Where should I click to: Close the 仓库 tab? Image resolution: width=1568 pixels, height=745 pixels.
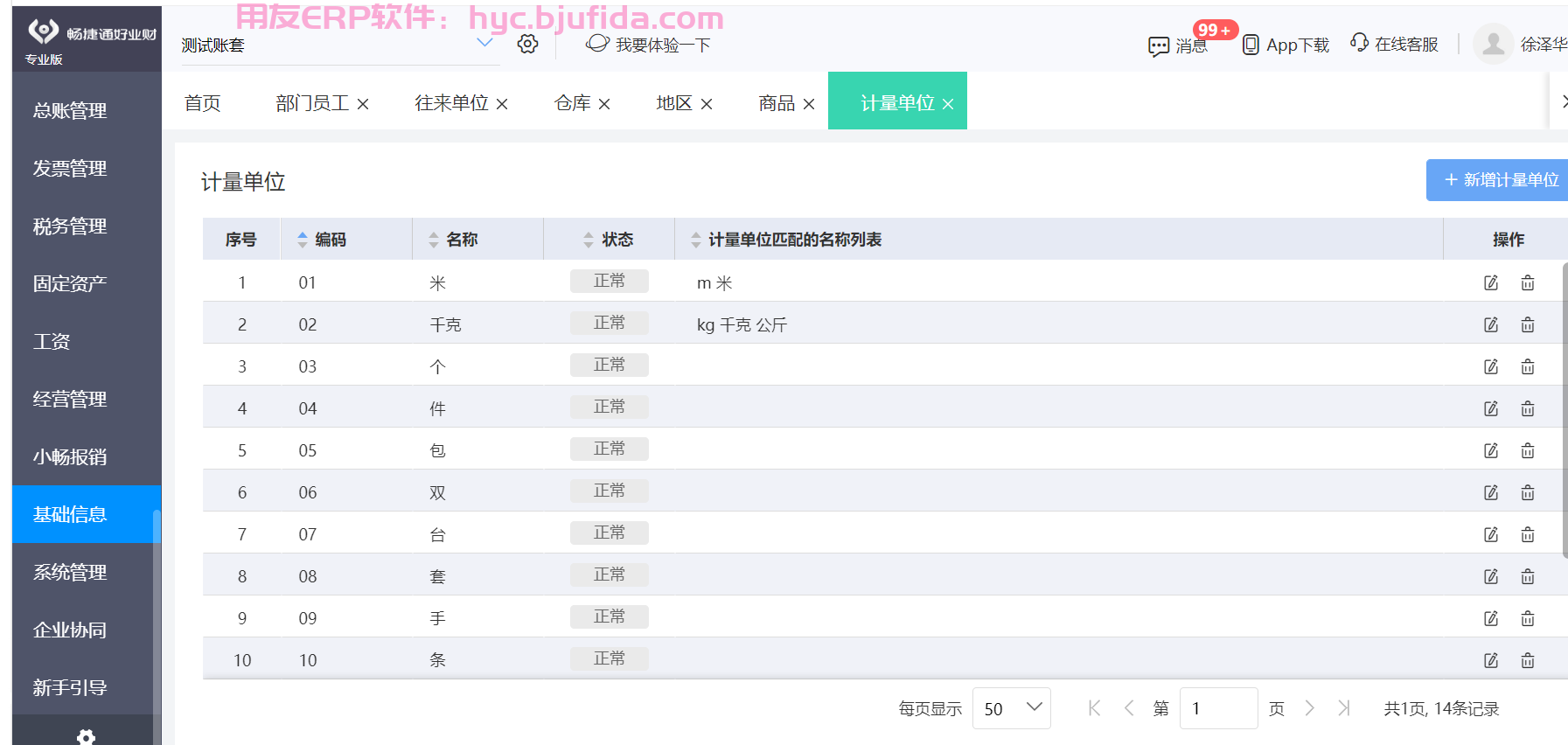604,104
